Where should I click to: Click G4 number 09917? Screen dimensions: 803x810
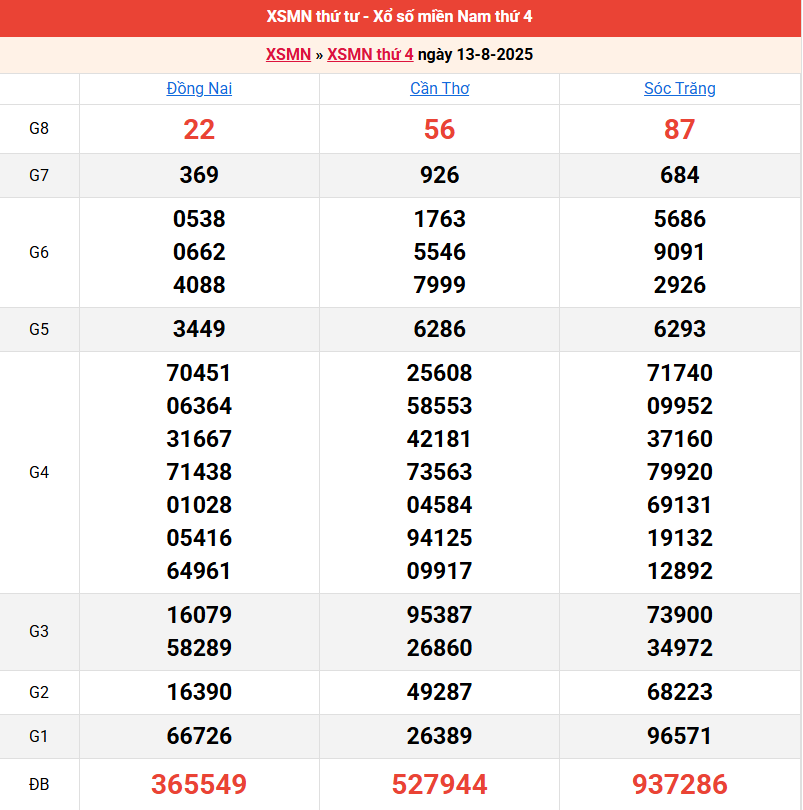pyautogui.click(x=439, y=571)
